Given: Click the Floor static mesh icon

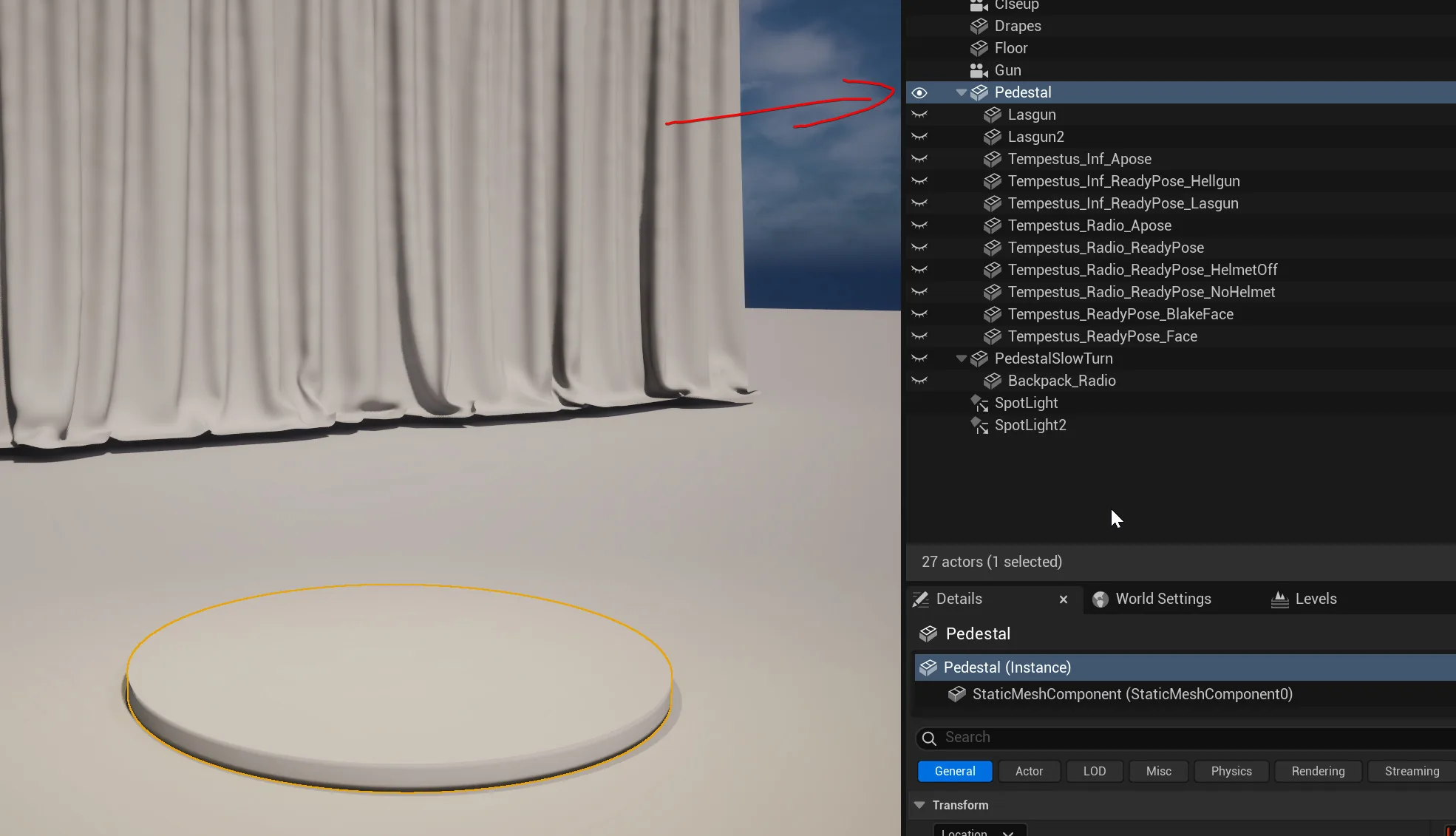Looking at the screenshot, I should (979, 48).
